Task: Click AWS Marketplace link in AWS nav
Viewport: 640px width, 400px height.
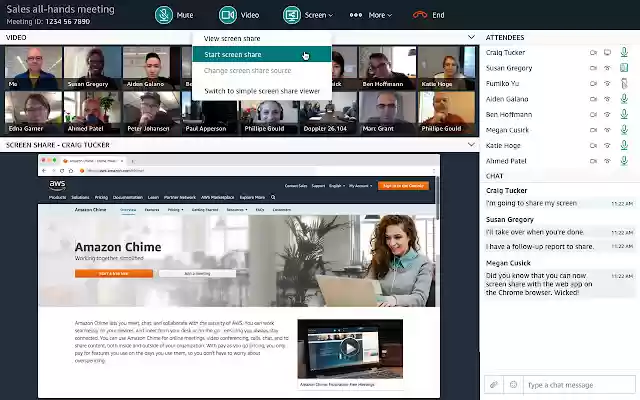Action: 218,197
